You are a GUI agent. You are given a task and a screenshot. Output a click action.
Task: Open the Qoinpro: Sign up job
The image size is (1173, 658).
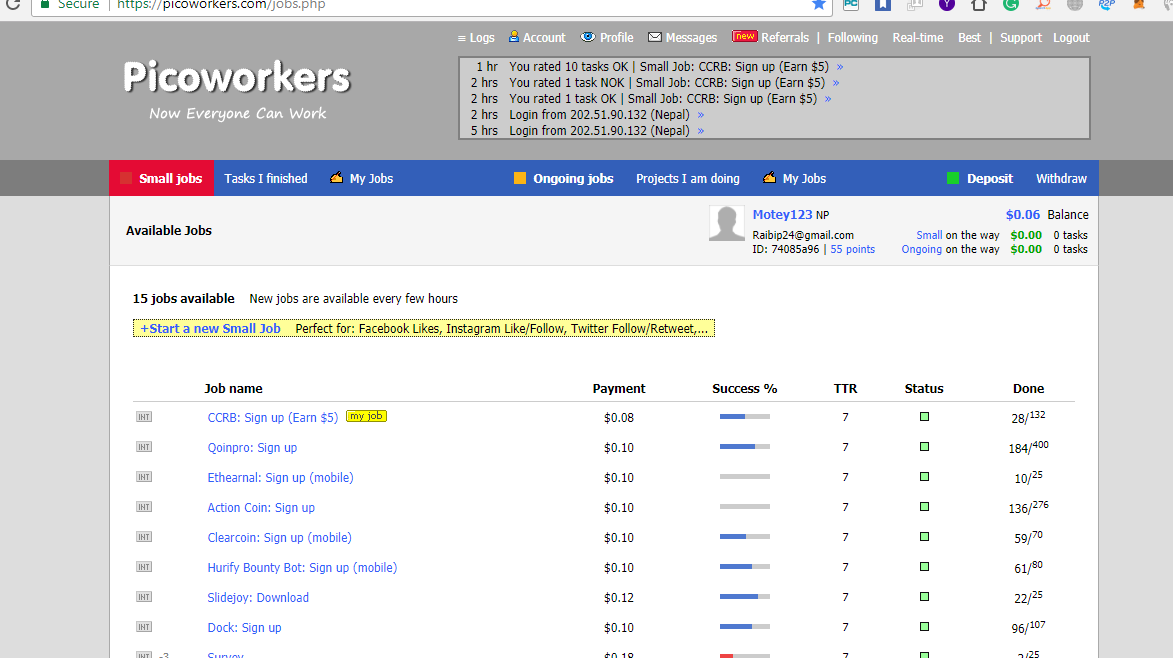pyautogui.click(x=252, y=448)
